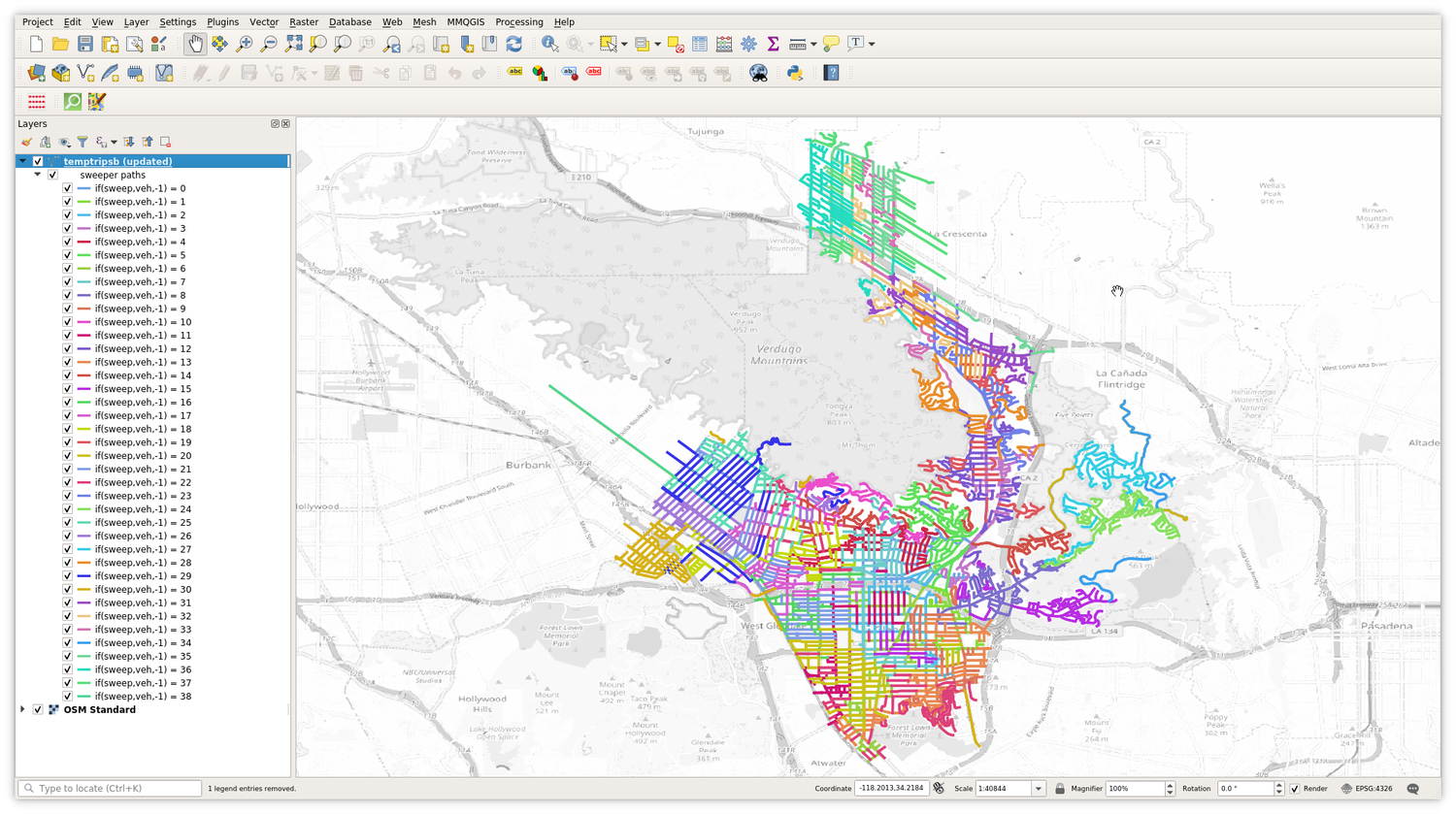Open the Python console icon
The height and width of the screenshot is (814, 1456).
coord(795,73)
